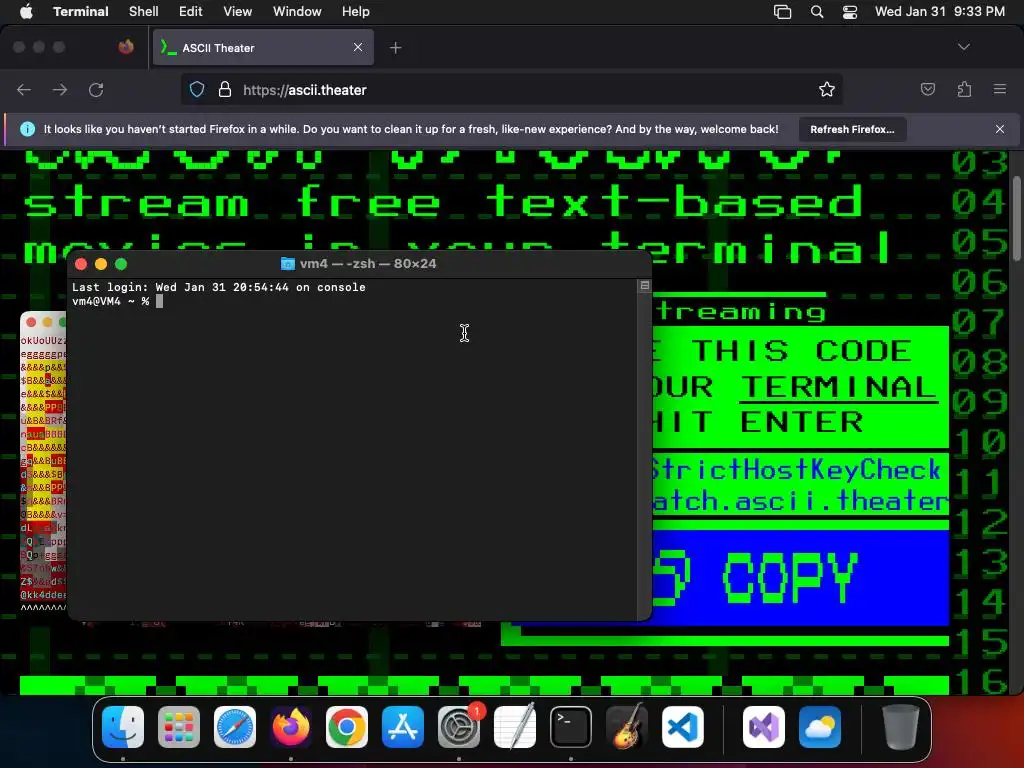Image resolution: width=1024 pixels, height=768 pixels.
Task: Click the Last login text in Terminal
Action: pos(218,287)
